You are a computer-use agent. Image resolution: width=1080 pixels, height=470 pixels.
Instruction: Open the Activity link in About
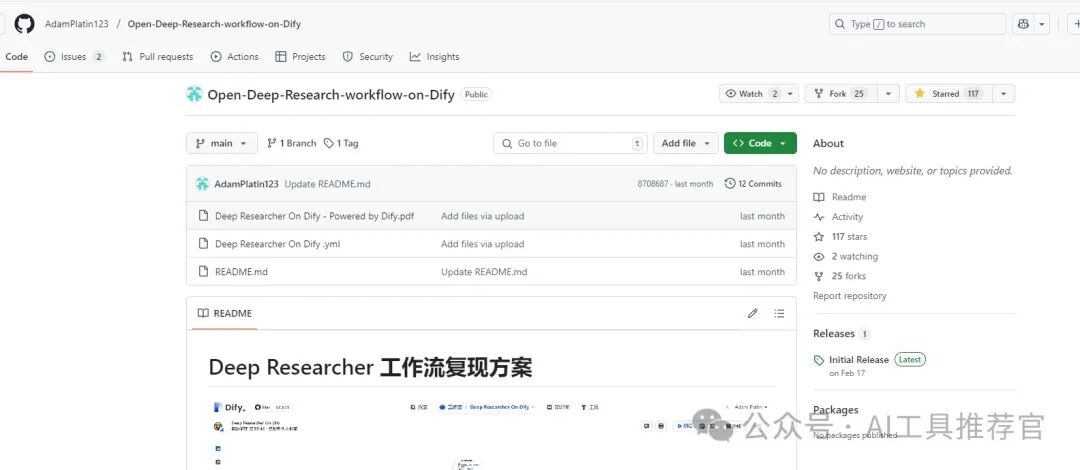point(838,217)
